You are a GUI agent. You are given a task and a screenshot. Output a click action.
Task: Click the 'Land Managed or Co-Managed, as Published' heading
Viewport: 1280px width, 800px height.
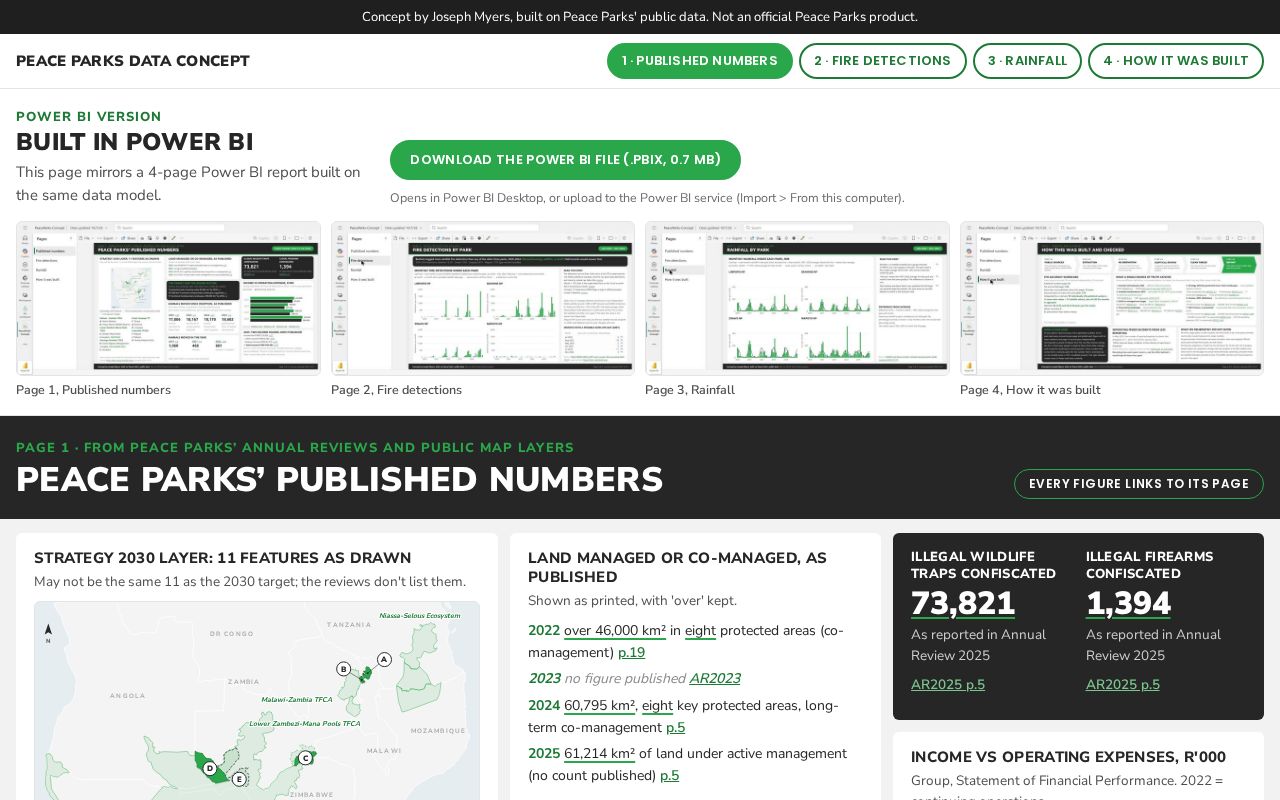[x=677, y=567]
